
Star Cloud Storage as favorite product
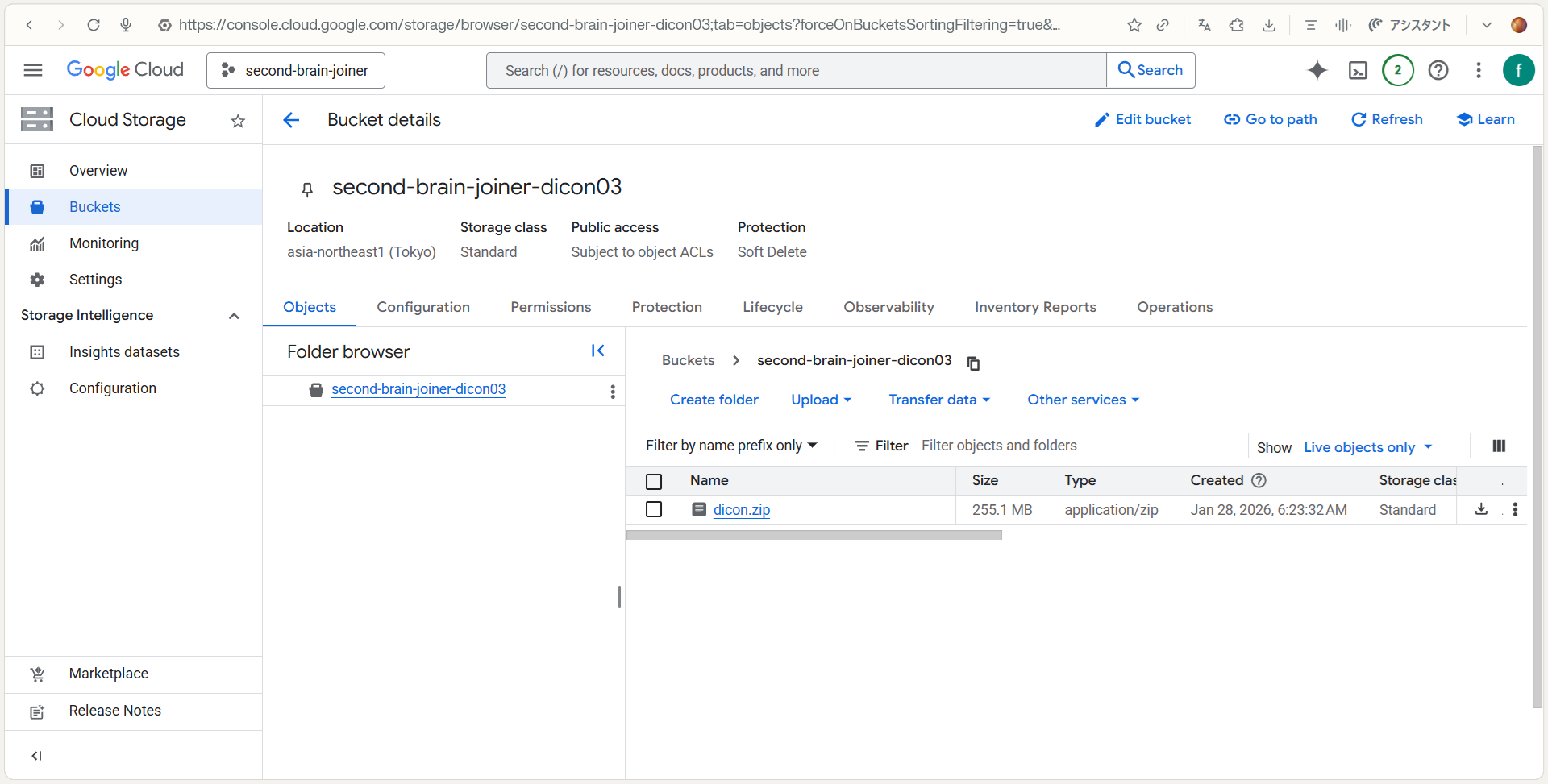pos(238,121)
